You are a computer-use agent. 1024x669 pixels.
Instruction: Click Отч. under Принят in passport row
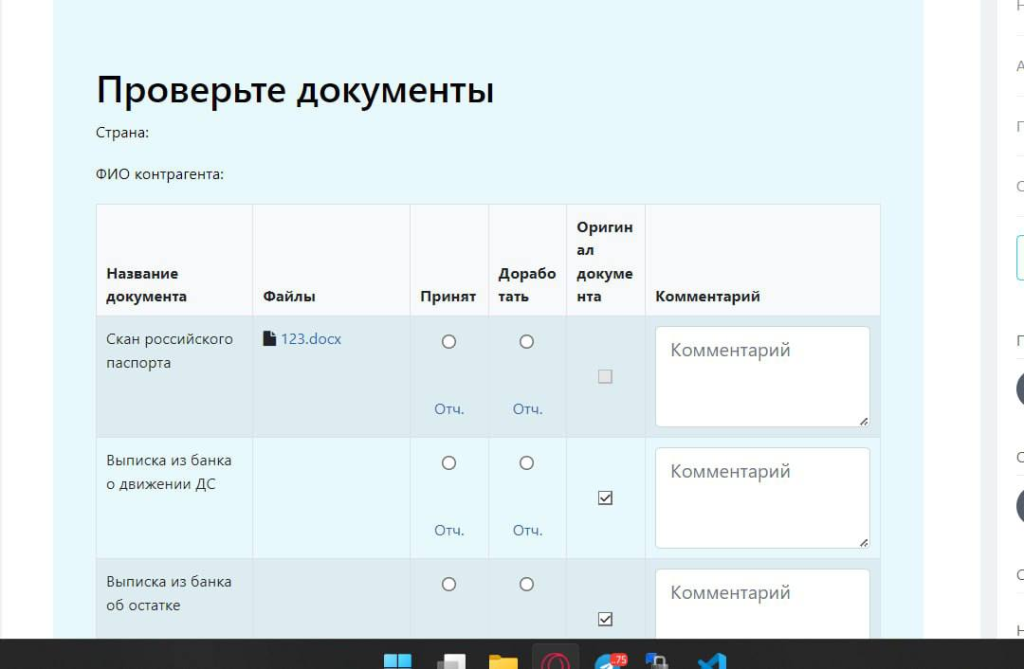coord(449,409)
